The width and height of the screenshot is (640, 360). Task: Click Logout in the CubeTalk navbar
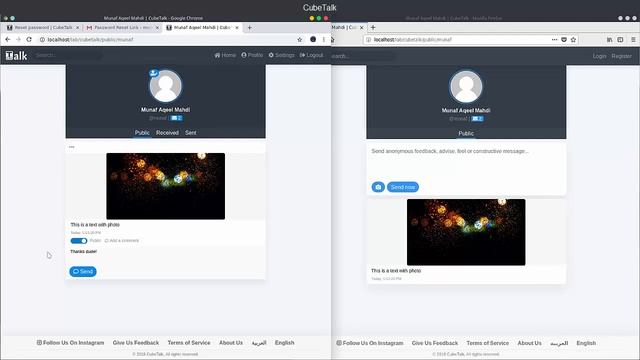(x=311, y=55)
